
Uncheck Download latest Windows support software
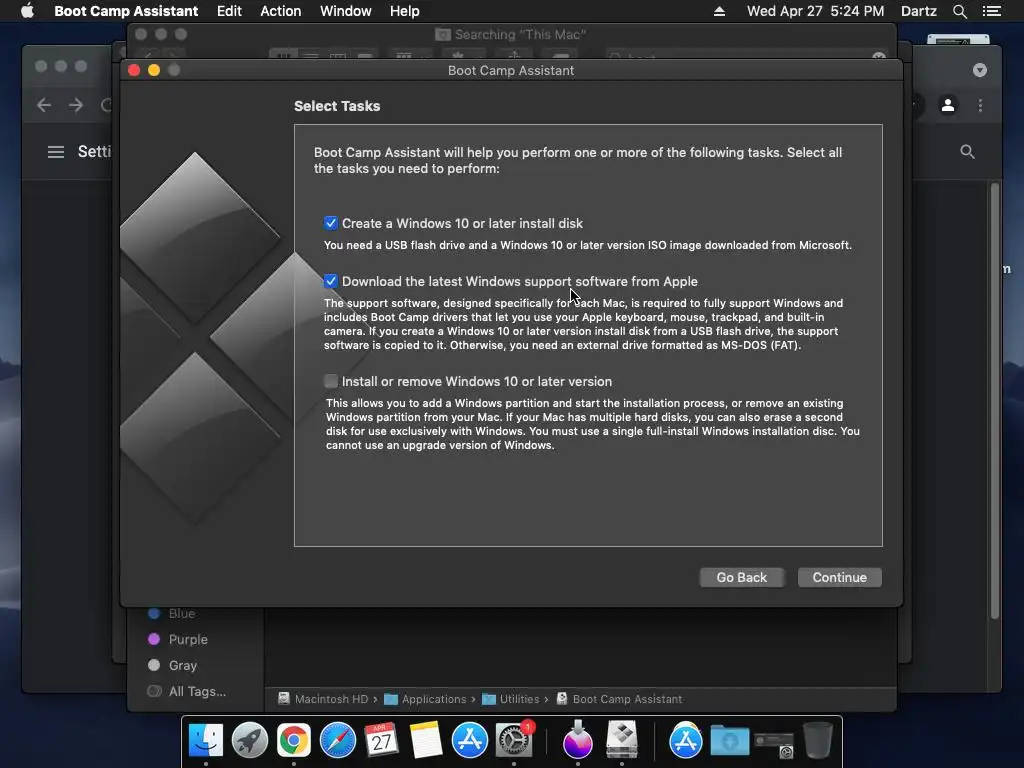coord(330,281)
